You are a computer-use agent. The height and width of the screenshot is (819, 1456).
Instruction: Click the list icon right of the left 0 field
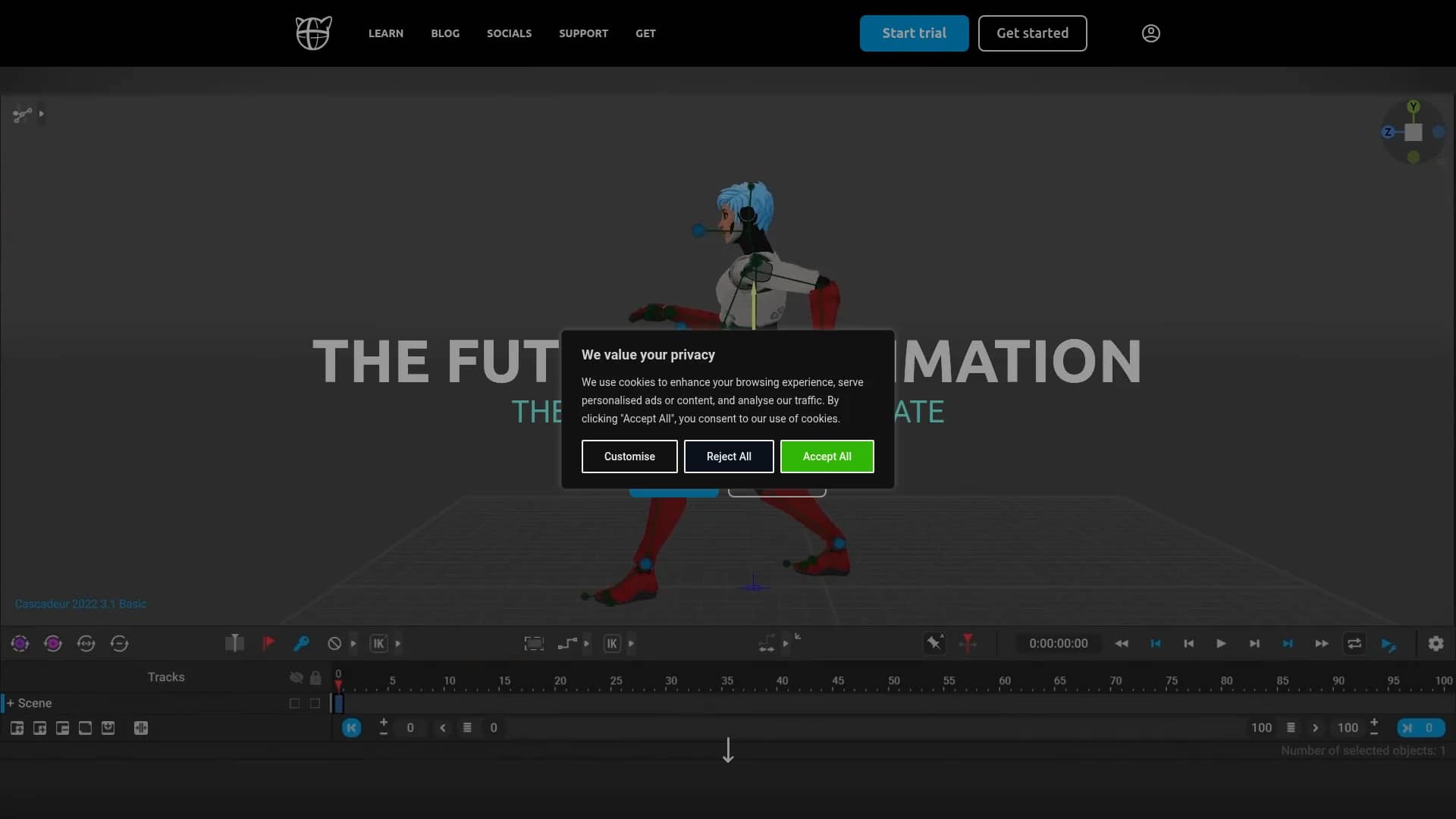[467, 728]
